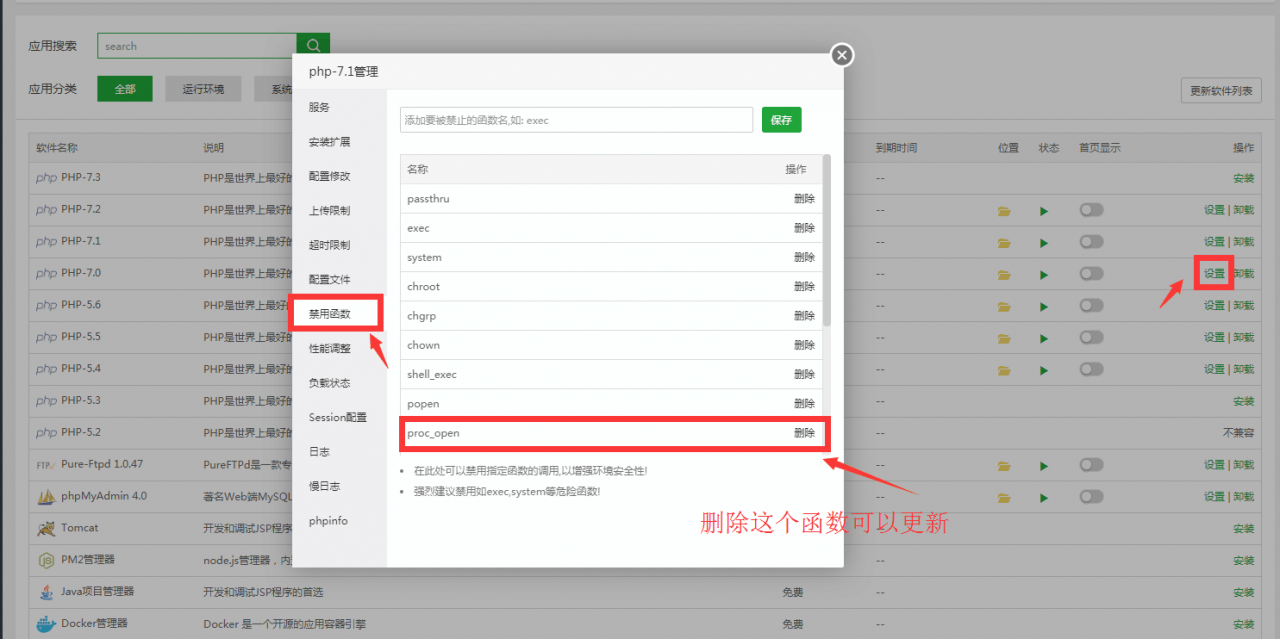The height and width of the screenshot is (639, 1280).
Task: Open Session配置 tab in the dialog
Action: [339, 417]
